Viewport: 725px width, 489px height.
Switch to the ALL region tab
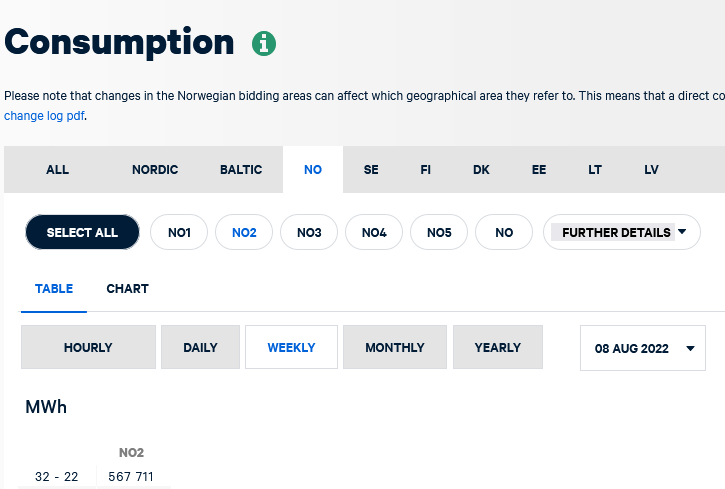click(x=57, y=170)
